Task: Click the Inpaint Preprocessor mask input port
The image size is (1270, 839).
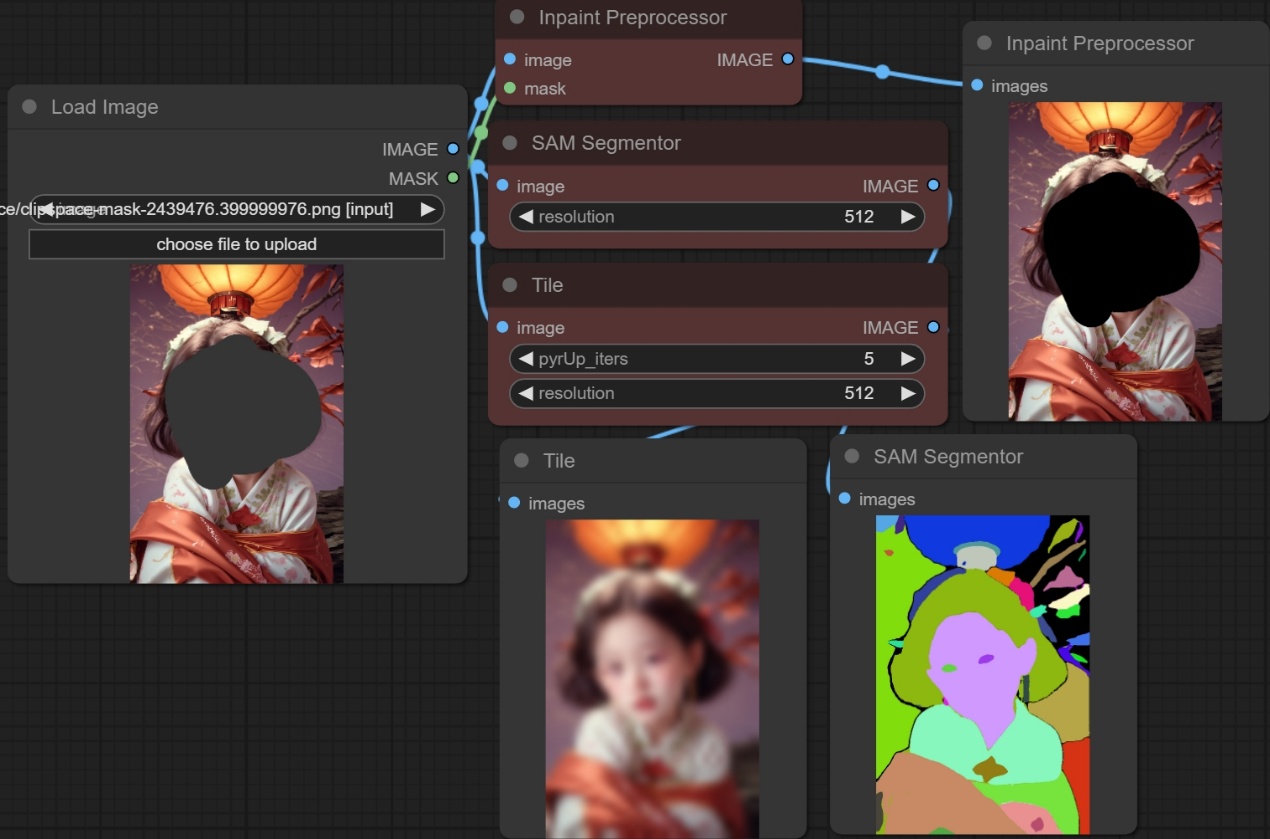Action: pos(510,88)
